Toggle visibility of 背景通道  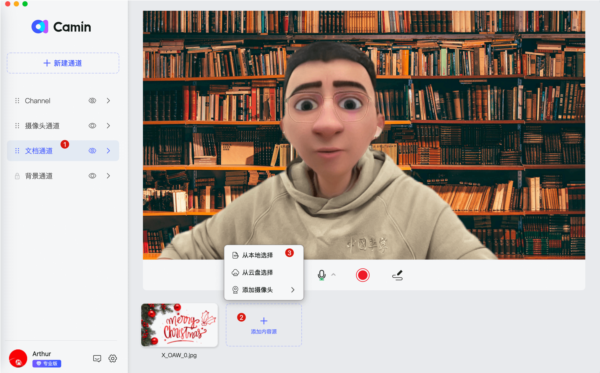point(92,176)
